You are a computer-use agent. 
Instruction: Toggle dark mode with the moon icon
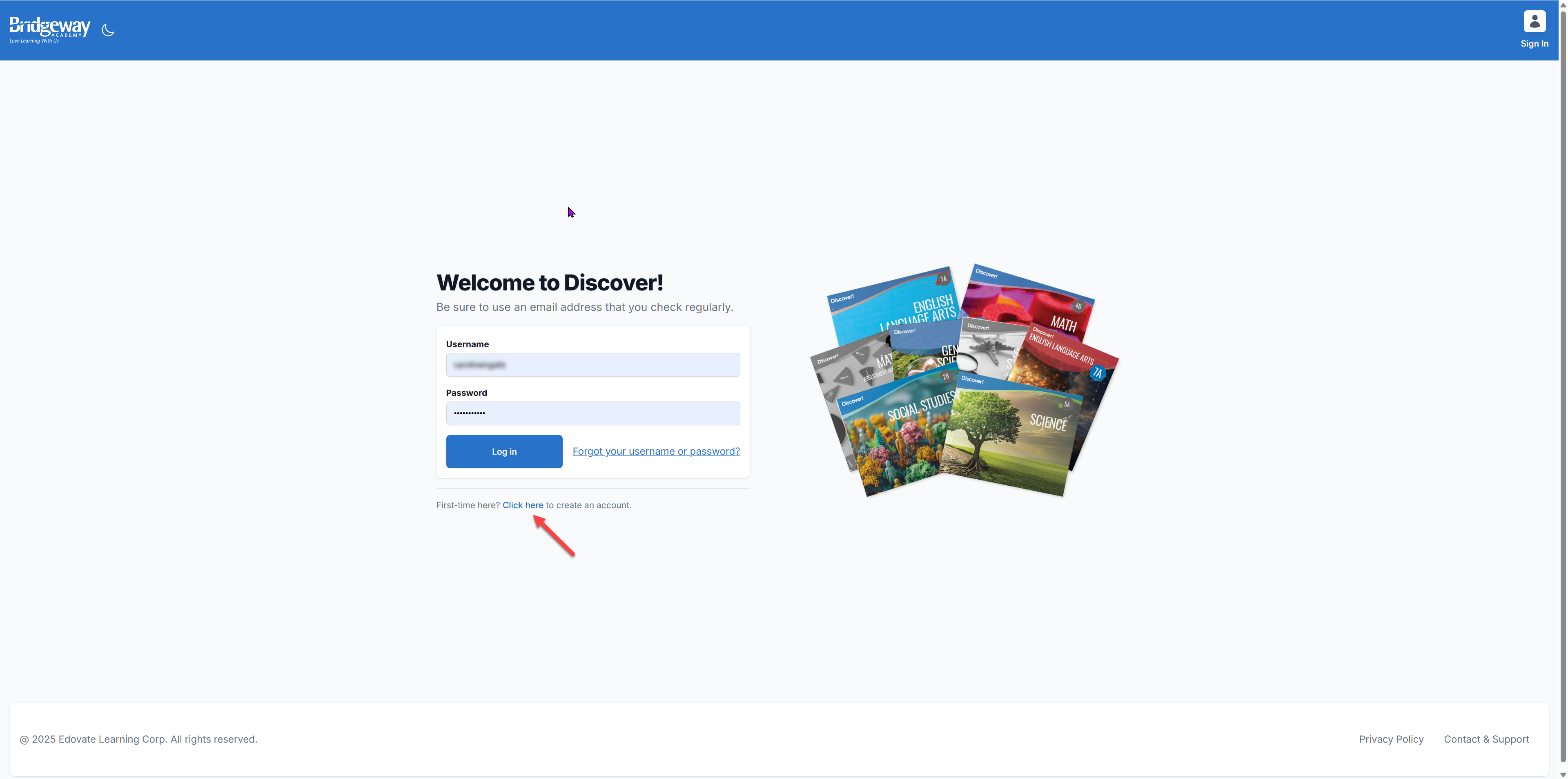click(108, 30)
